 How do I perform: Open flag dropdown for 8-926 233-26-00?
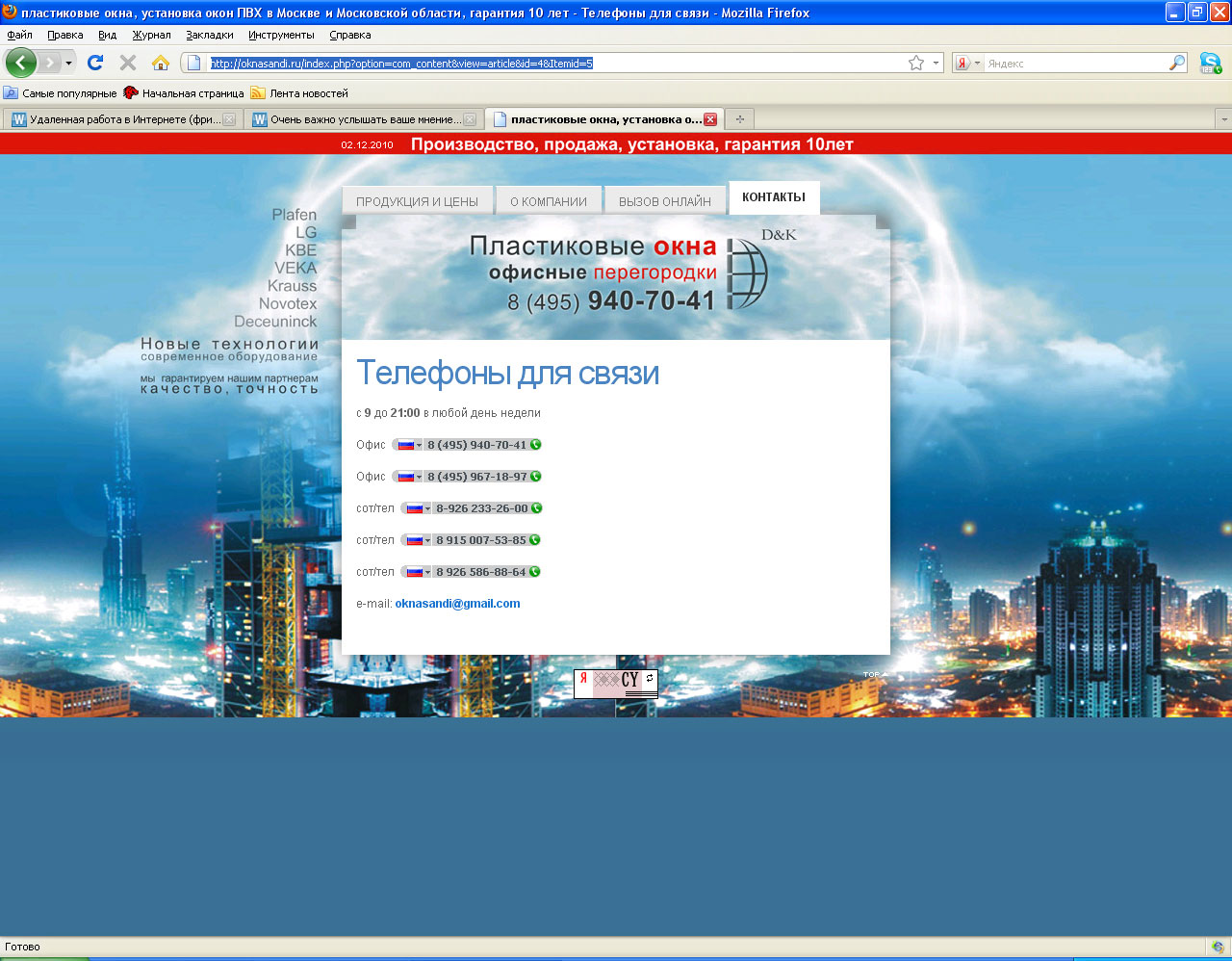(417, 508)
